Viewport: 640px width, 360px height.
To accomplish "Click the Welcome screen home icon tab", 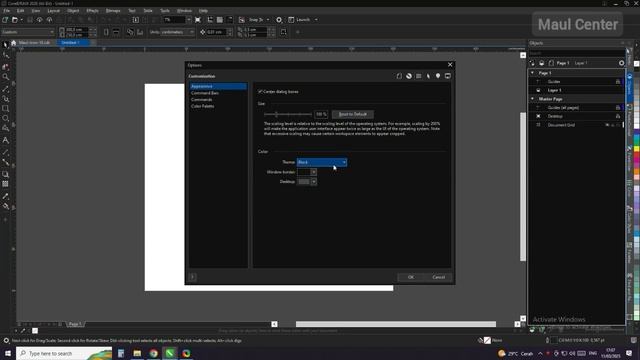I will pyautogui.click(x=13, y=42).
